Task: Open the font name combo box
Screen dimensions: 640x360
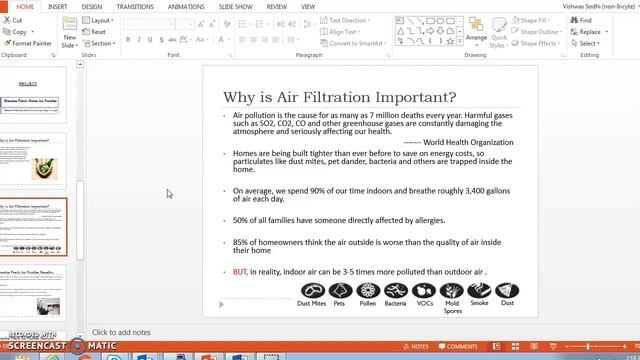Action: pyautogui.click(x=149, y=24)
